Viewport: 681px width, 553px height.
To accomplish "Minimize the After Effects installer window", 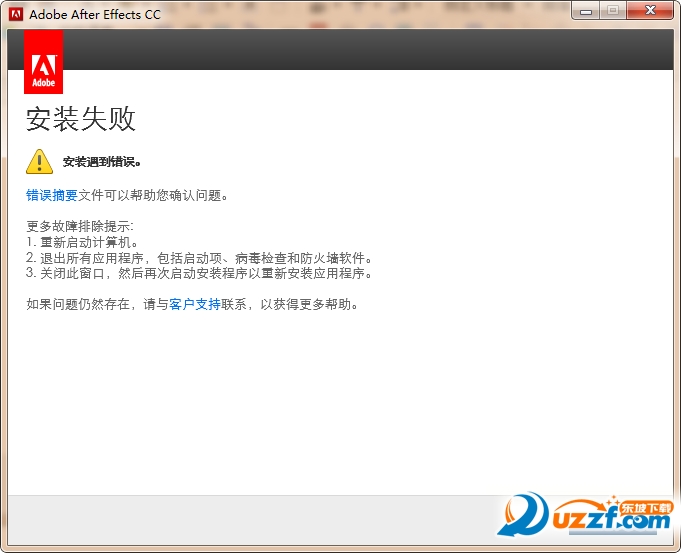I will click(586, 10).
